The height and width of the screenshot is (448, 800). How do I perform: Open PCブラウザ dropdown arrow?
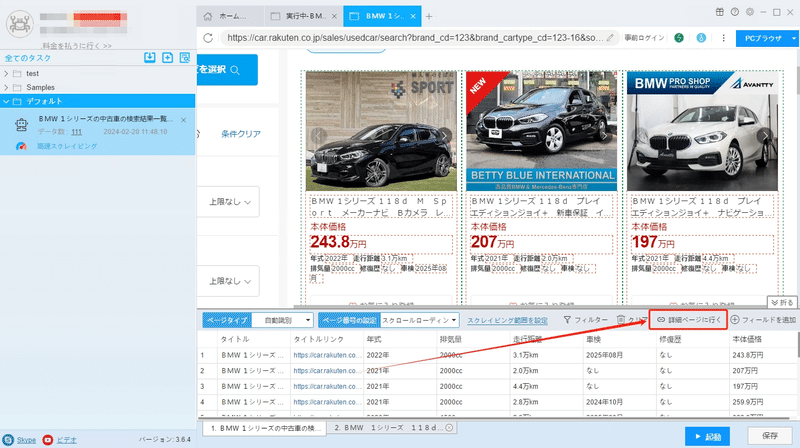pos(793,38)
